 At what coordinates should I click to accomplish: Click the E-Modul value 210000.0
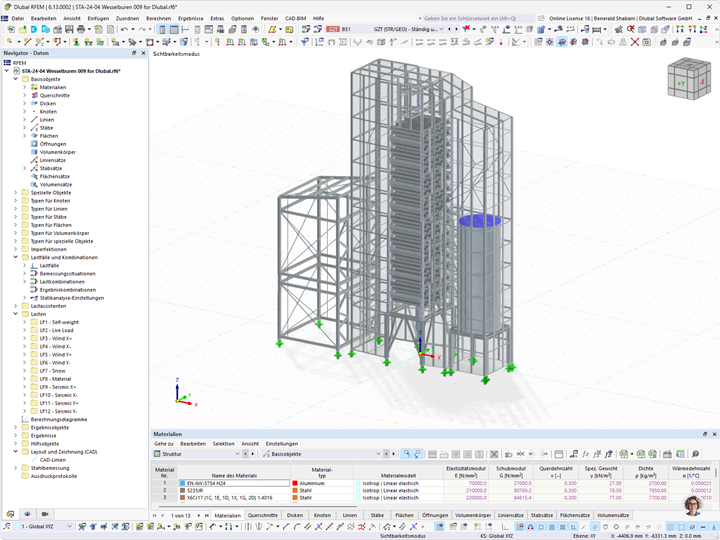pyautogui.click(x=476, y=491)
